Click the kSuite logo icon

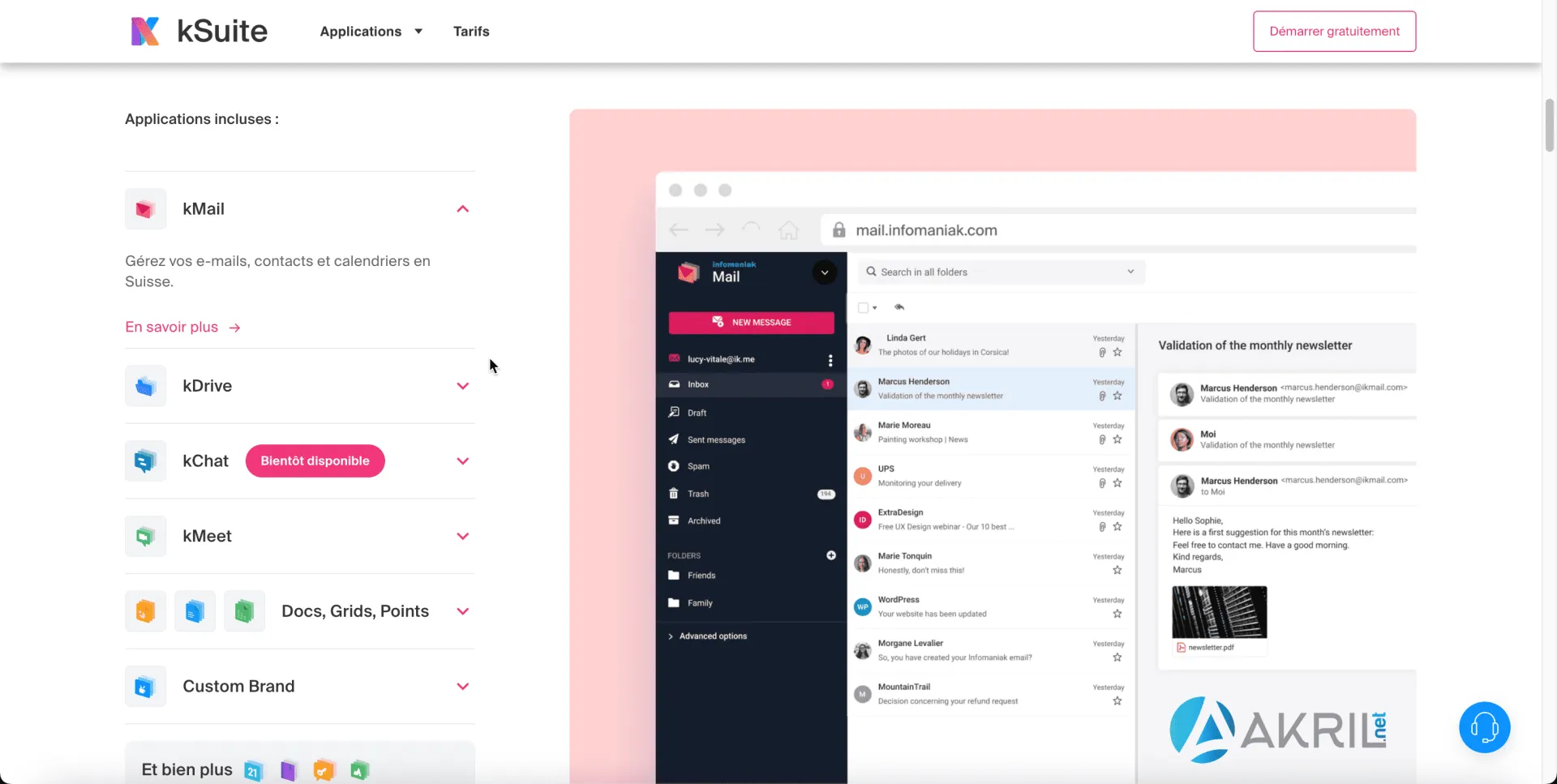[145, 31]
